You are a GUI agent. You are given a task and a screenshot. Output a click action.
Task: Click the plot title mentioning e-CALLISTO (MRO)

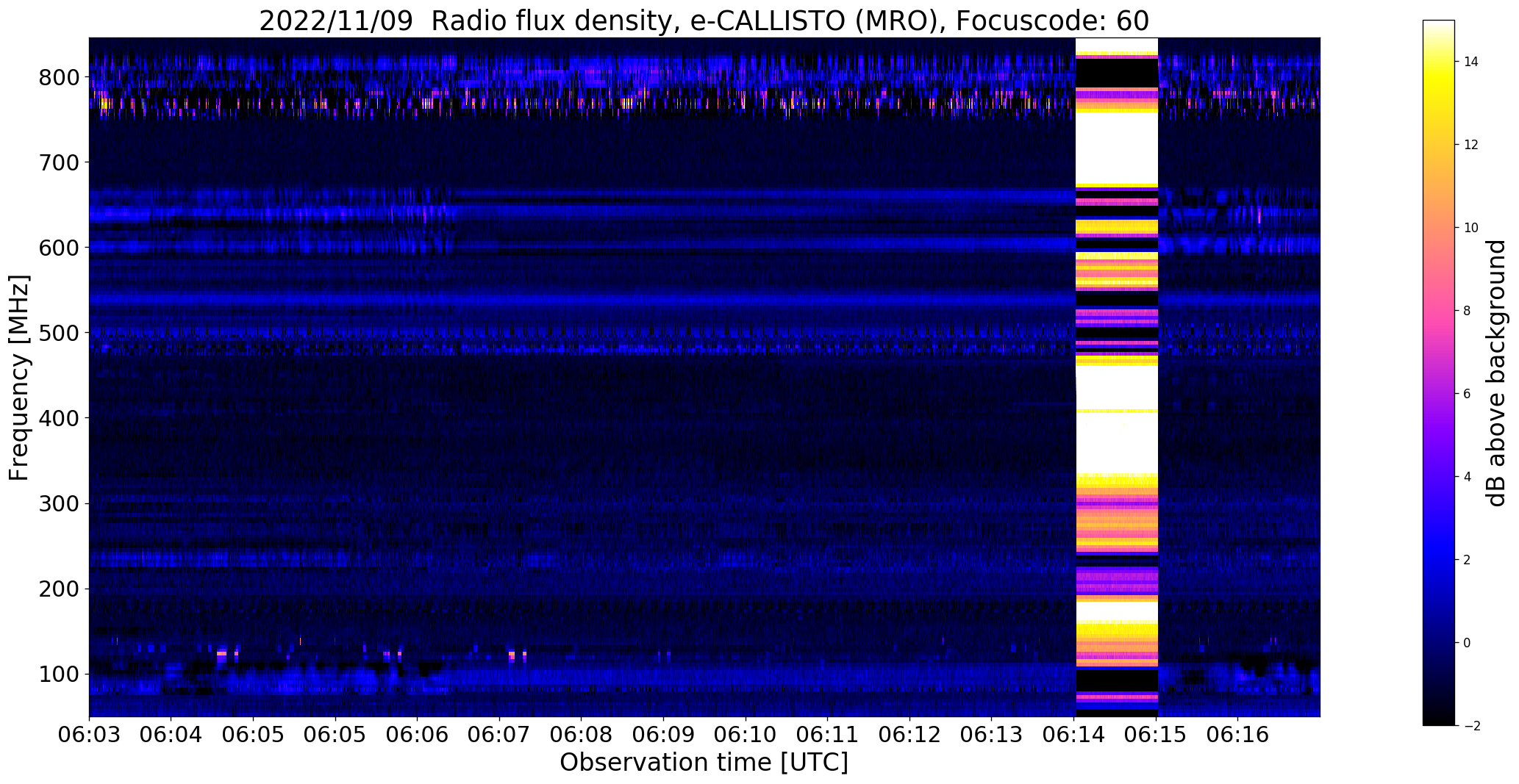(704, 21)
